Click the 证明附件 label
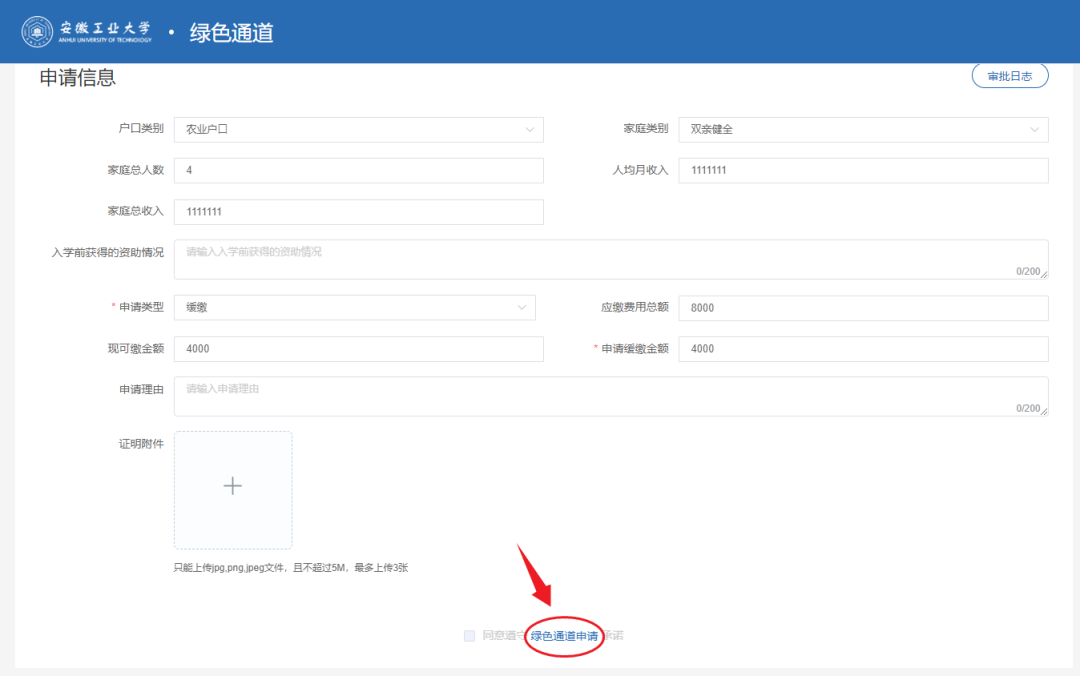This screenshot has width=1080, height=676. pos(141,444)
